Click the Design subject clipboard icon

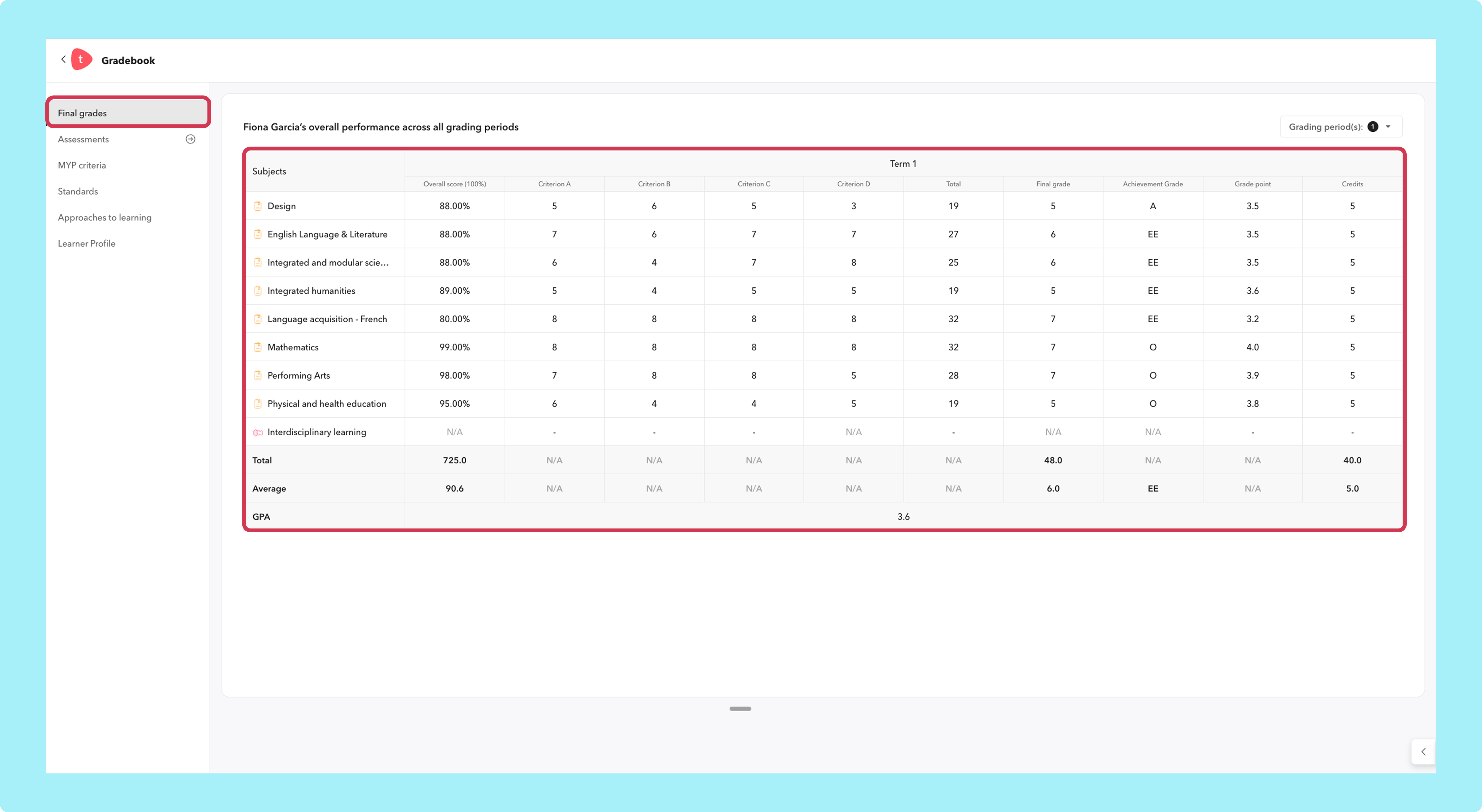(x=258, y=206)
